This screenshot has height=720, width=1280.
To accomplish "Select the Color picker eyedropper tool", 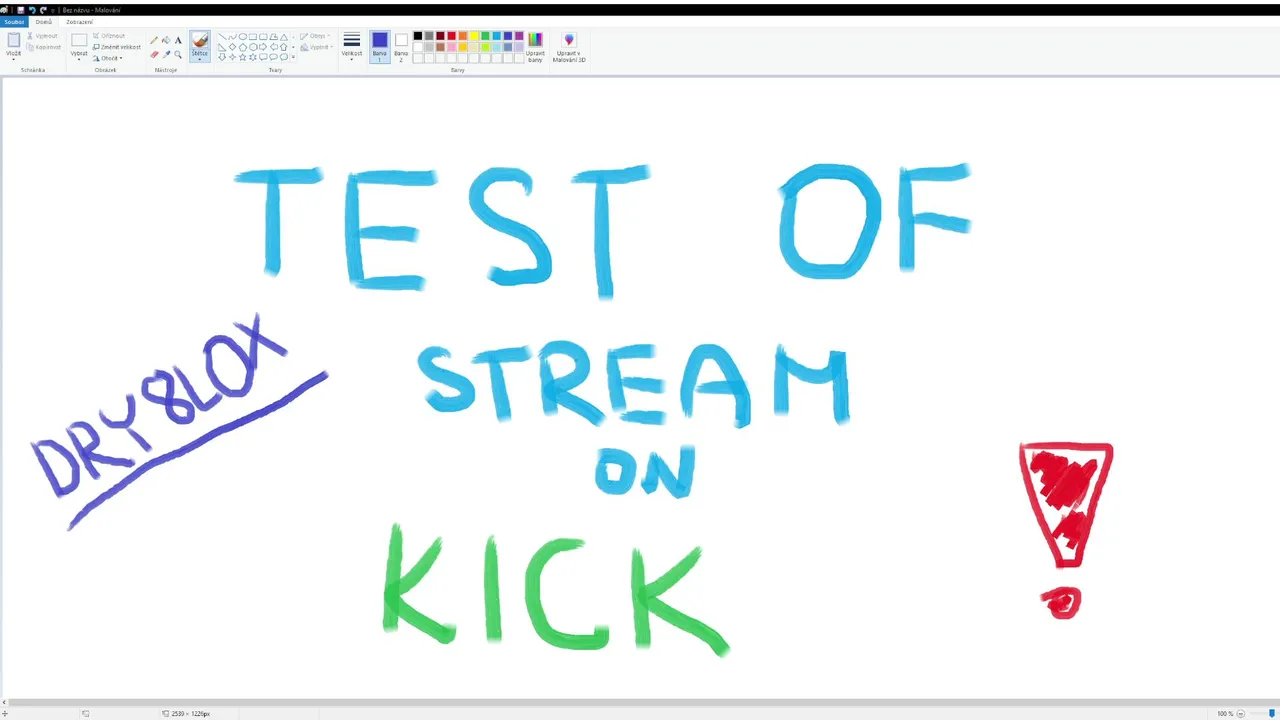I will (x=166, y=54).
